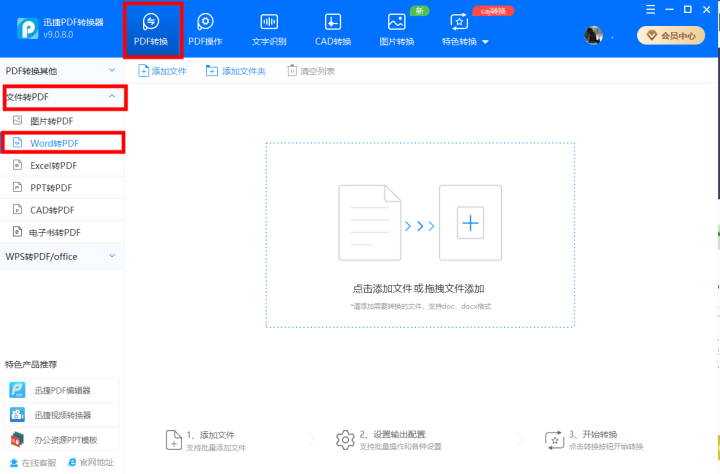Screen dimensions: 720x474
Task: Click the step 2 settings gear icon
Action: (345, 440)
